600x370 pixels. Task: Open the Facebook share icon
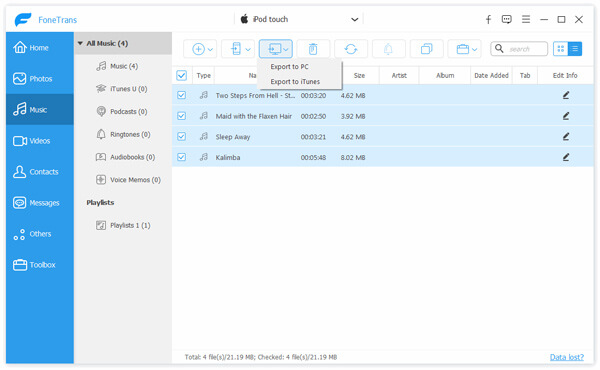pos(488,20)
